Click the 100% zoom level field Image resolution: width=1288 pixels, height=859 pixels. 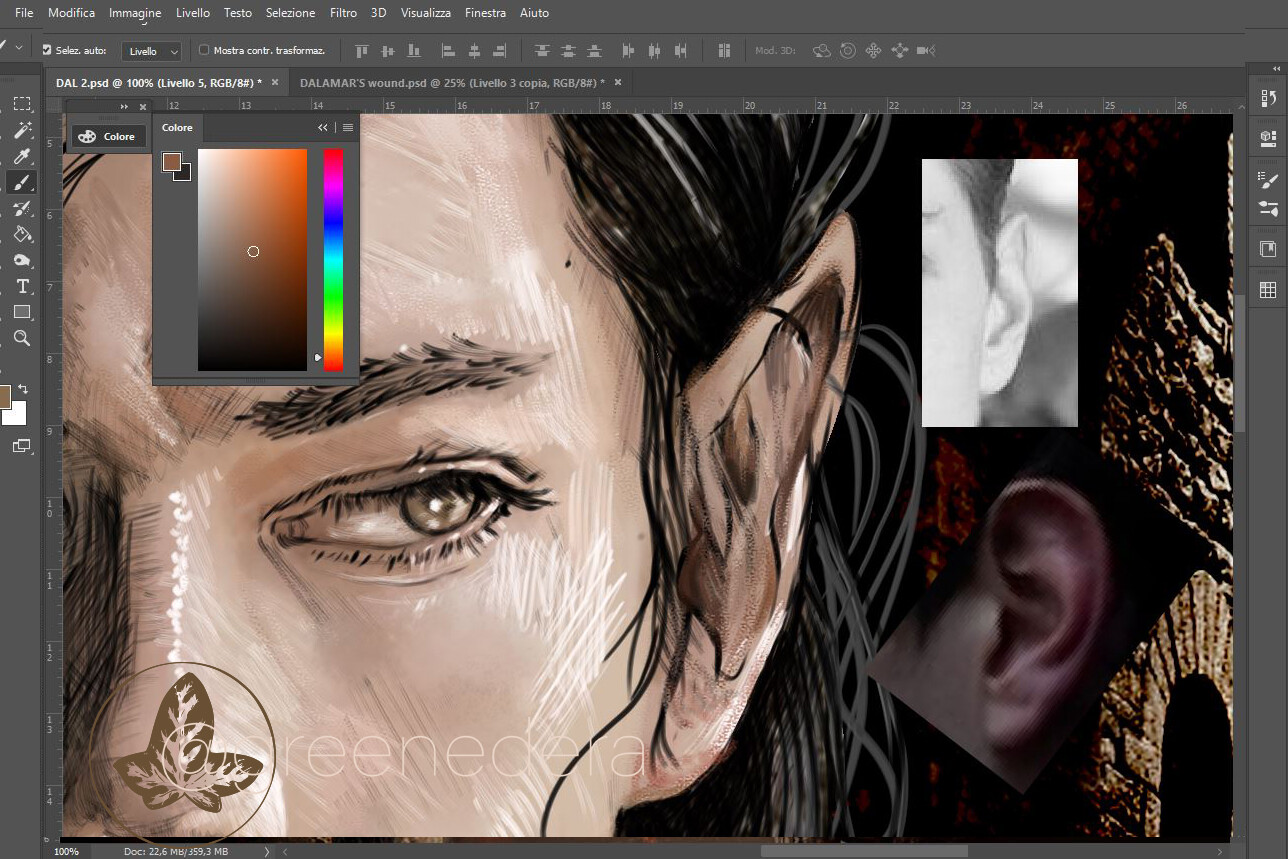67,852
